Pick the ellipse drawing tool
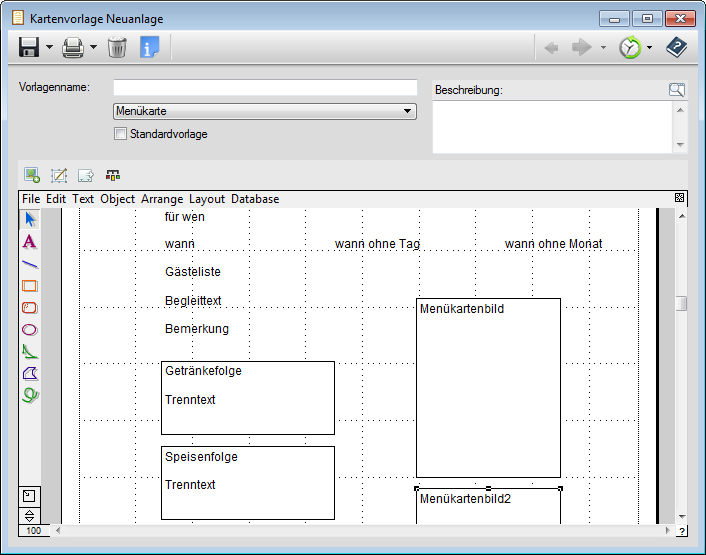 pyautogui.click(x=30, y=329)
